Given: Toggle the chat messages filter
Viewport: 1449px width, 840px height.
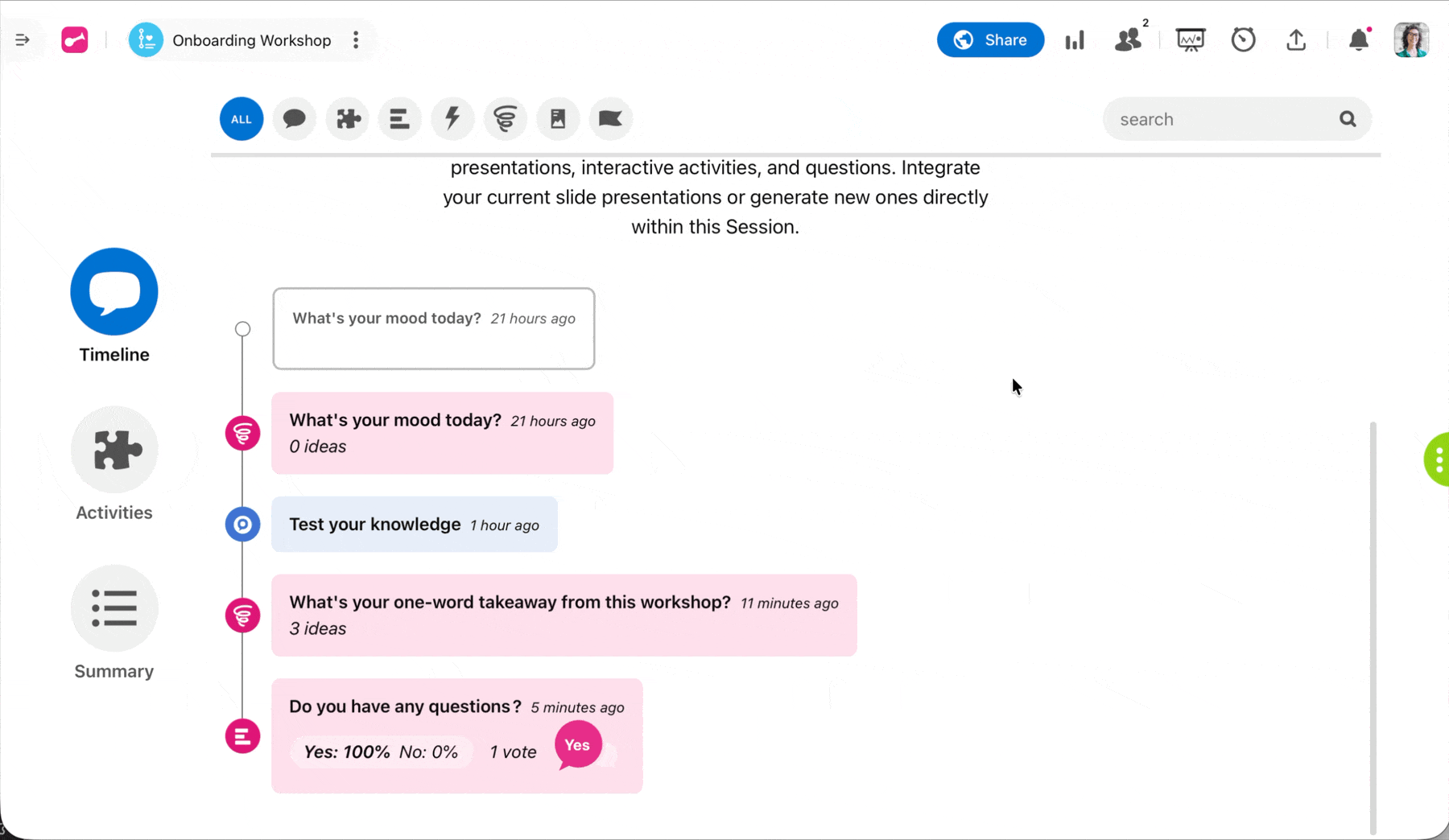Looking at the screenshot, I should 295,119.
